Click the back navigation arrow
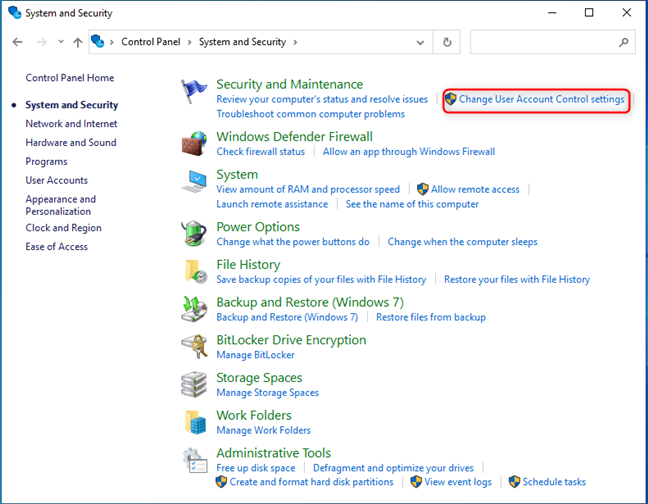648x504 pixels. point(17,42)
